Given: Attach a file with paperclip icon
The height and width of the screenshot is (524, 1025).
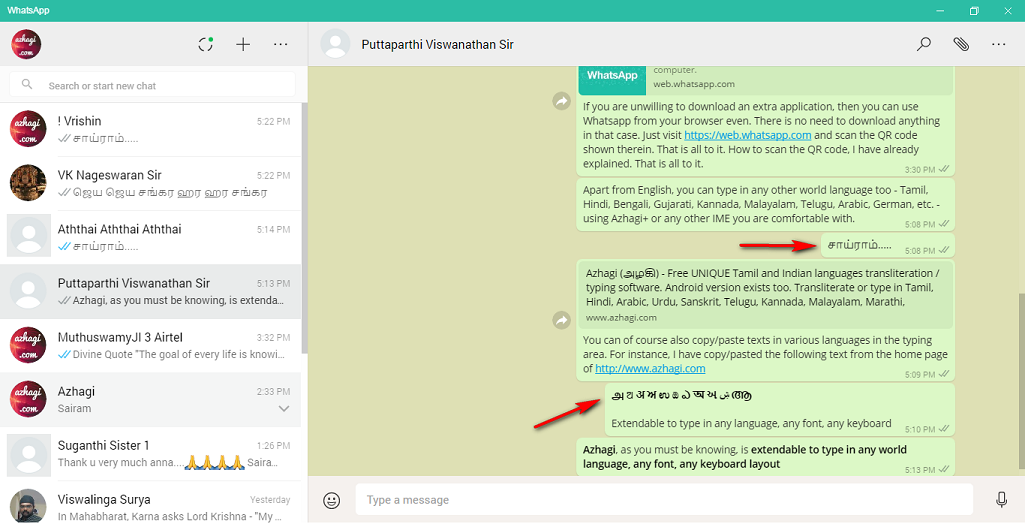Looking at the screenshot, I should [961, 44].
